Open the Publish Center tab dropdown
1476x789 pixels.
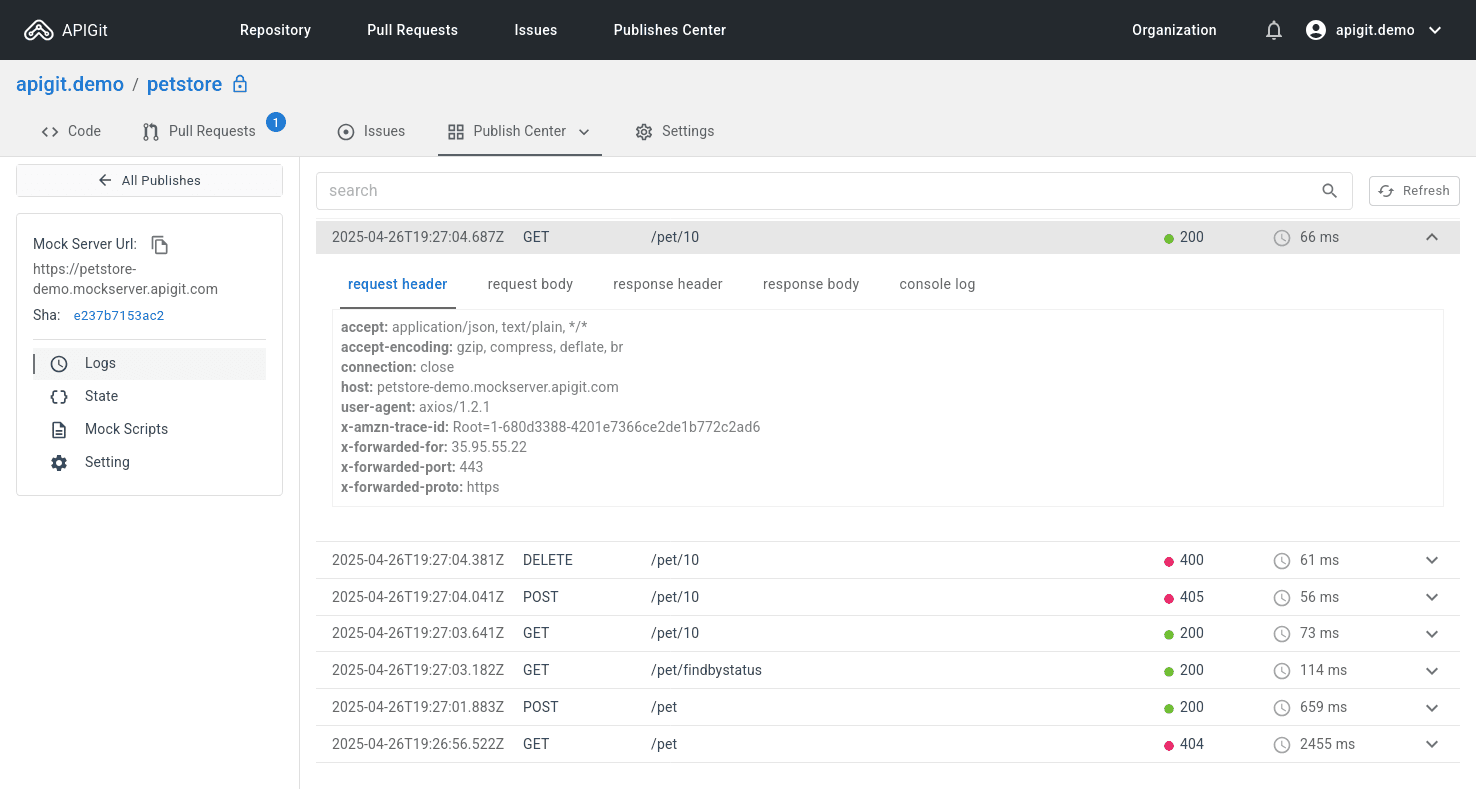(x=584, y=132)
